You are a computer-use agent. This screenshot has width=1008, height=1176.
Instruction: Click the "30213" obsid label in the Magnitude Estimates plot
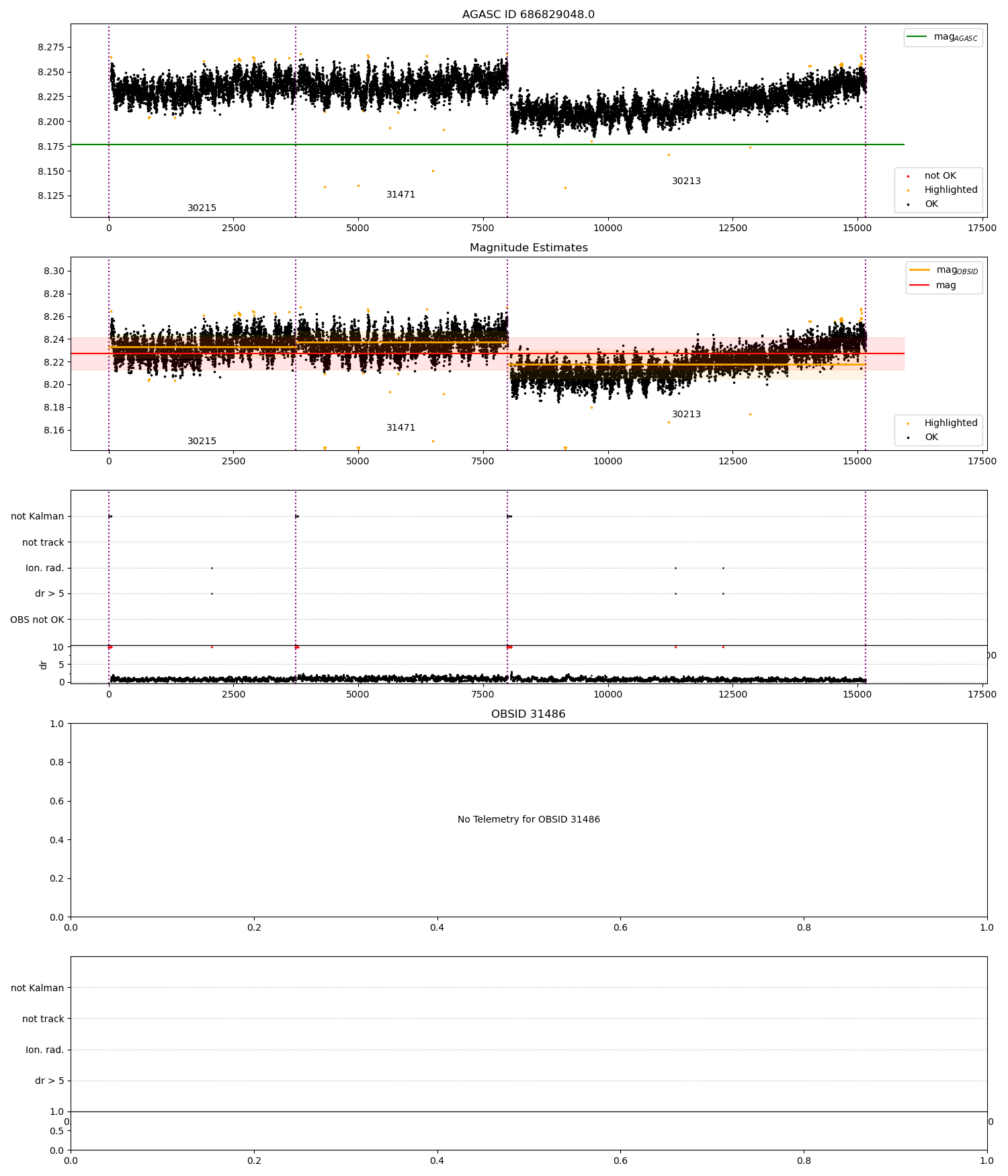click(686, 415)
